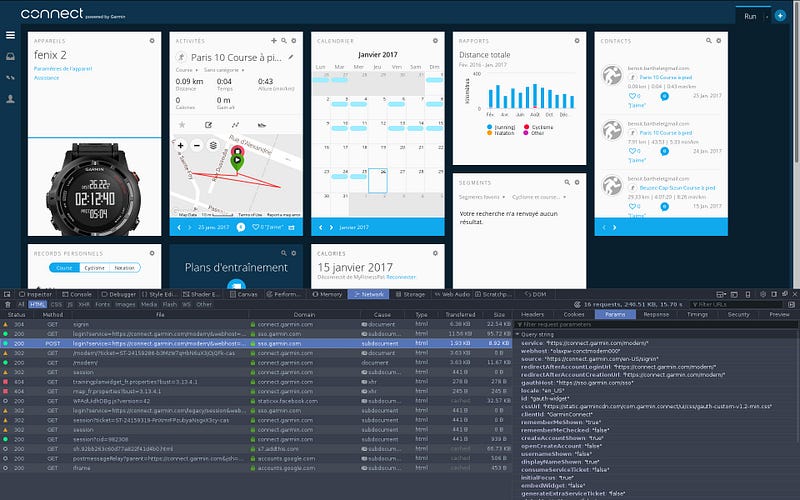The height and width of the screenshot is (500, 800).
Task: Toggle the Images network filter
Action: pyautogui.click(x=125, y=305)
